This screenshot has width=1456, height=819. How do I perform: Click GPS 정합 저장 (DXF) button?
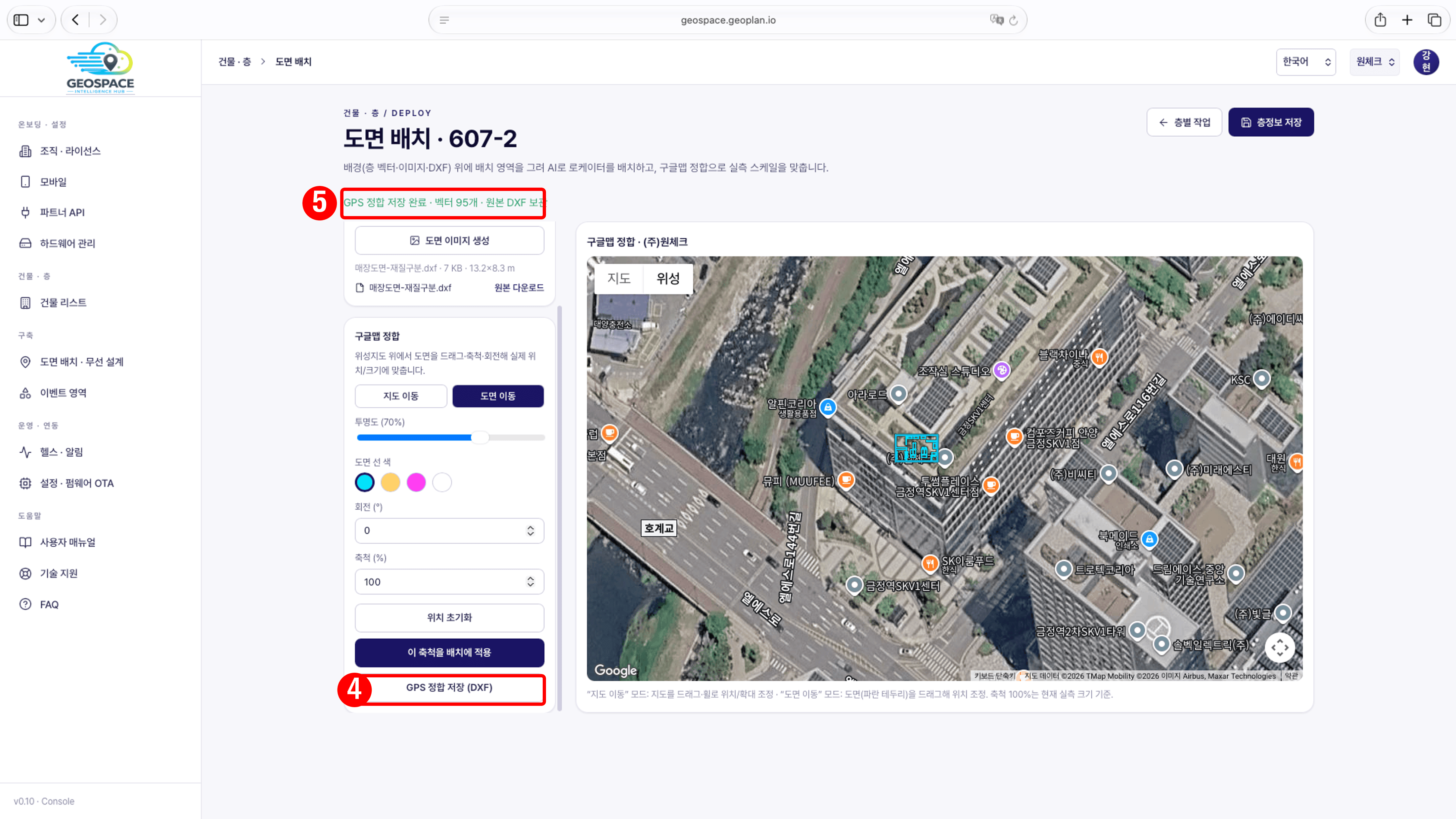point(449,687)
